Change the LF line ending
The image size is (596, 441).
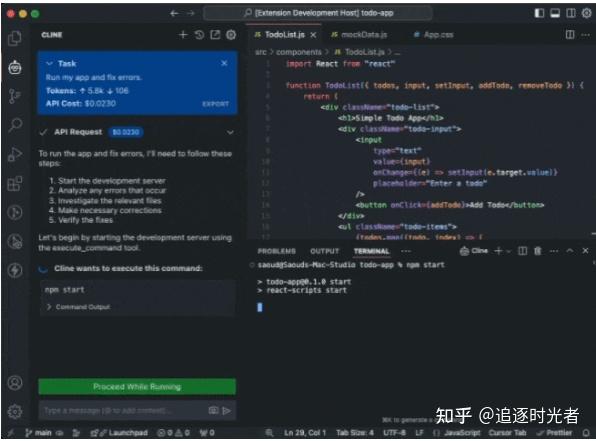coord(419,433)
